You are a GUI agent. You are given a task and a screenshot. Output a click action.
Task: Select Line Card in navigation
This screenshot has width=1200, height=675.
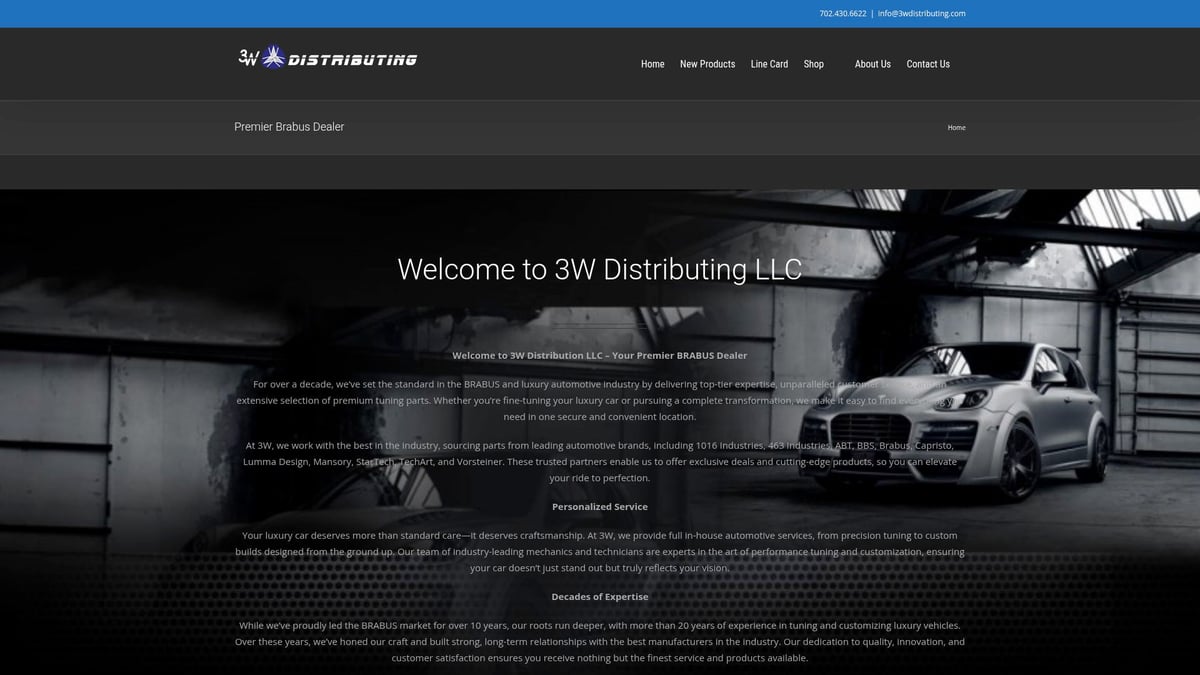(x=769, y=64)
